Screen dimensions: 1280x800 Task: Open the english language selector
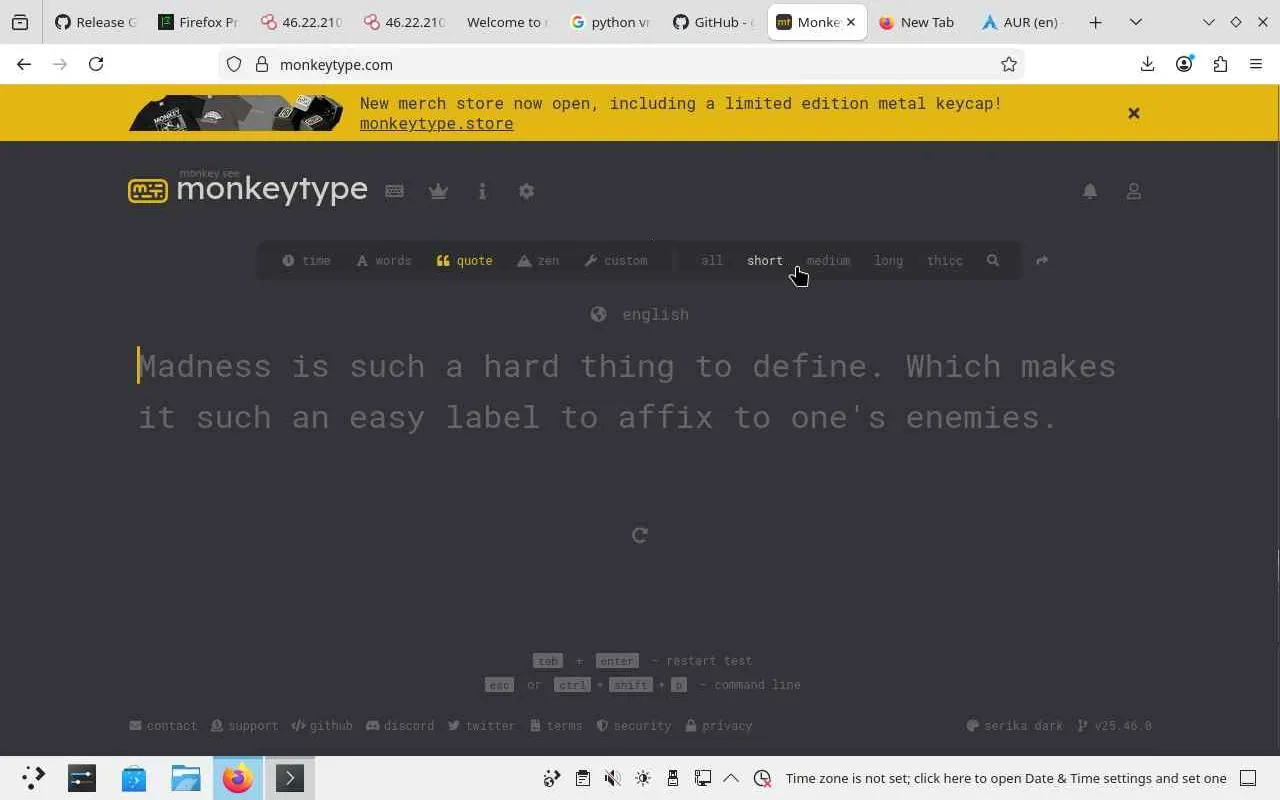pos(640,314)
